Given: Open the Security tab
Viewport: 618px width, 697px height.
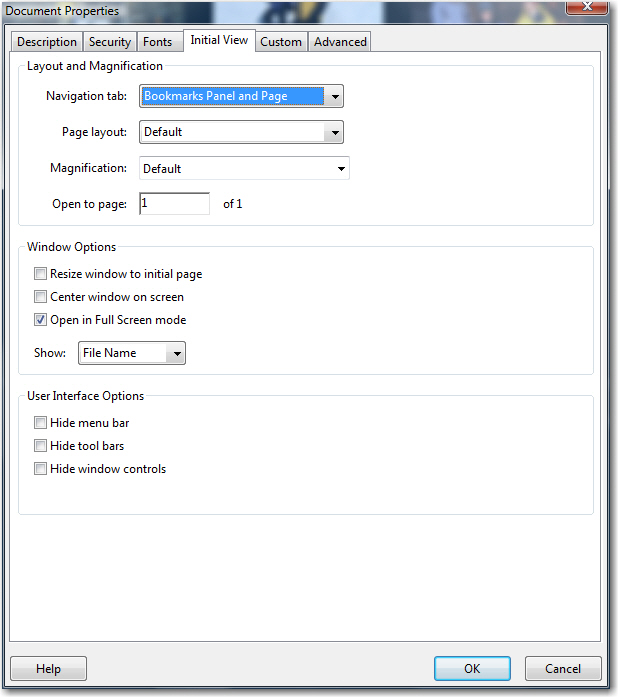Looking at the screenshot, I should pyautogui.click(x=110, y=42).
